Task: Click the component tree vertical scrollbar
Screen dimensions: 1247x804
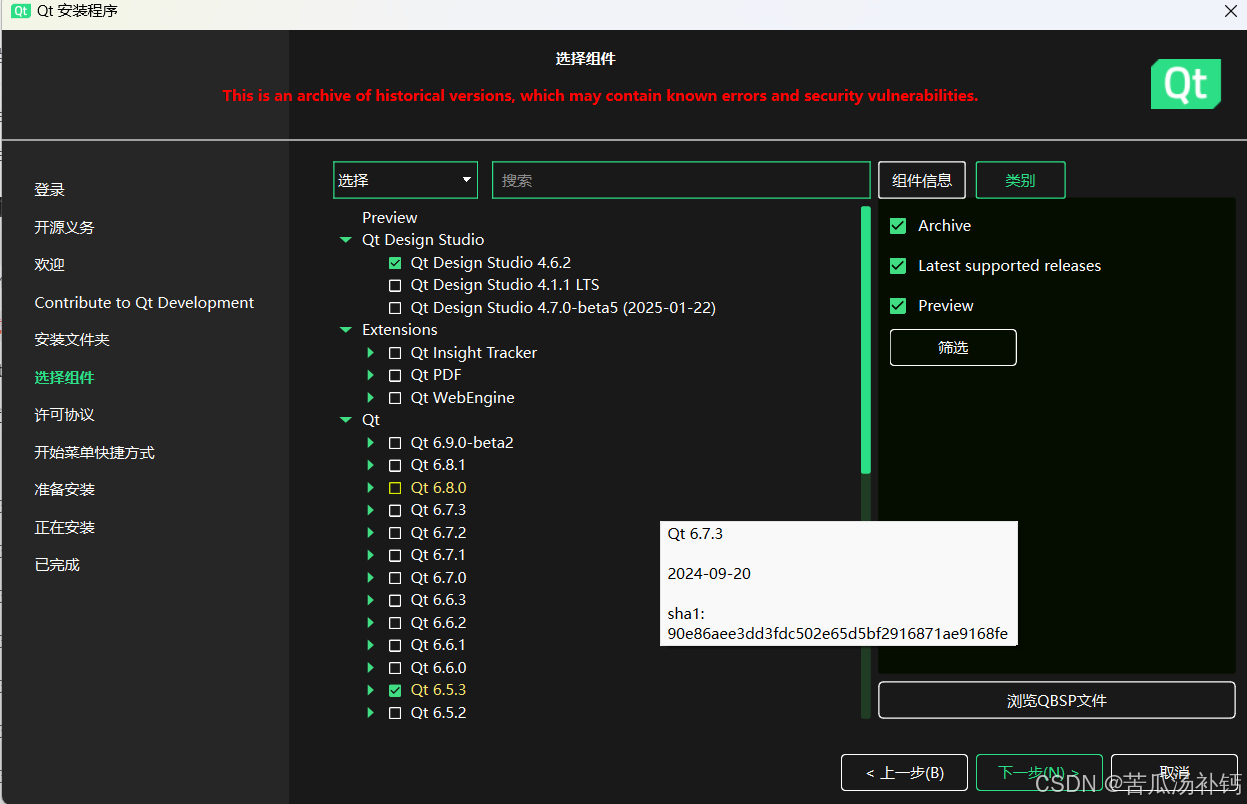Action: click(x=866, y=340)
